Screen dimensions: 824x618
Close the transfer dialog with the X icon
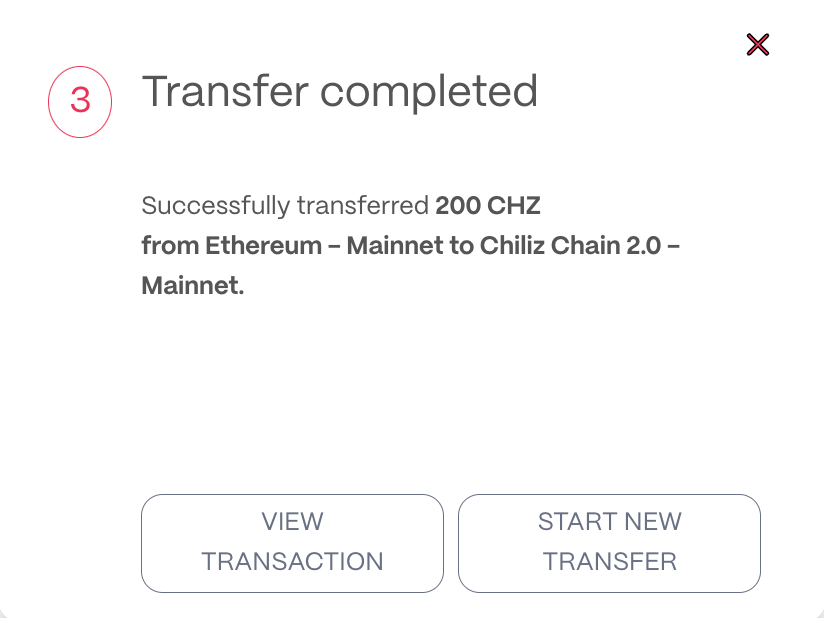coord(758,44)
